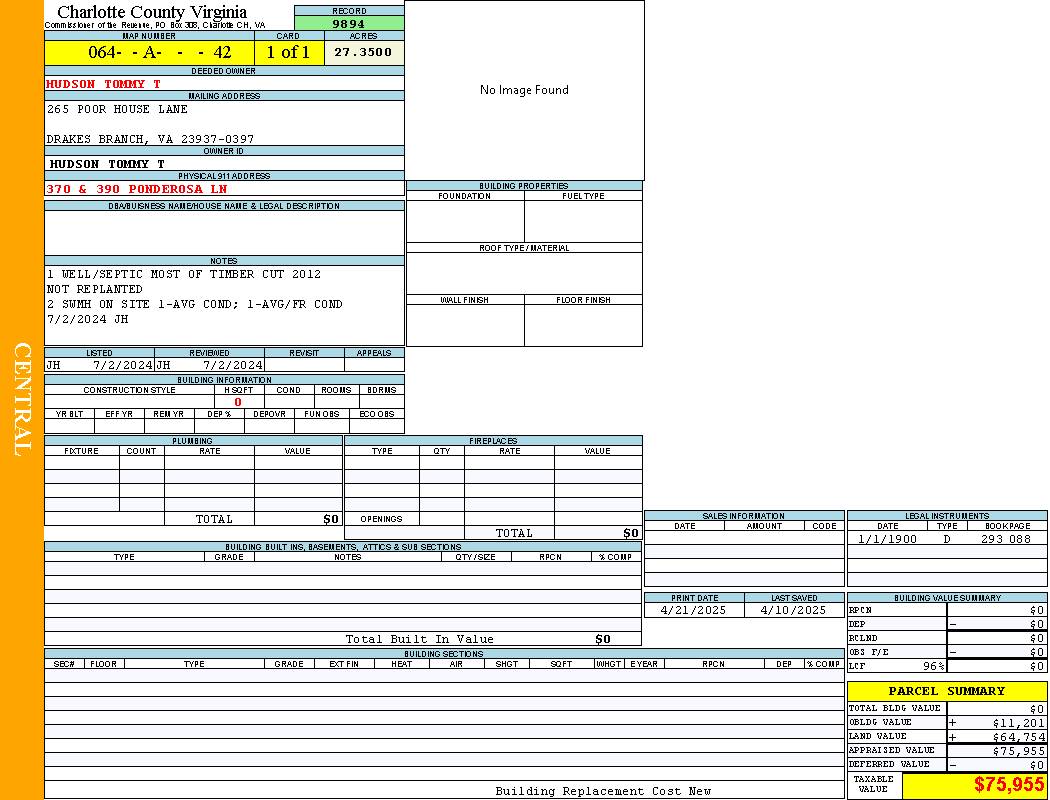Click the Charlotte County Virginia title
1050x800 pixels.
[152, 12]
